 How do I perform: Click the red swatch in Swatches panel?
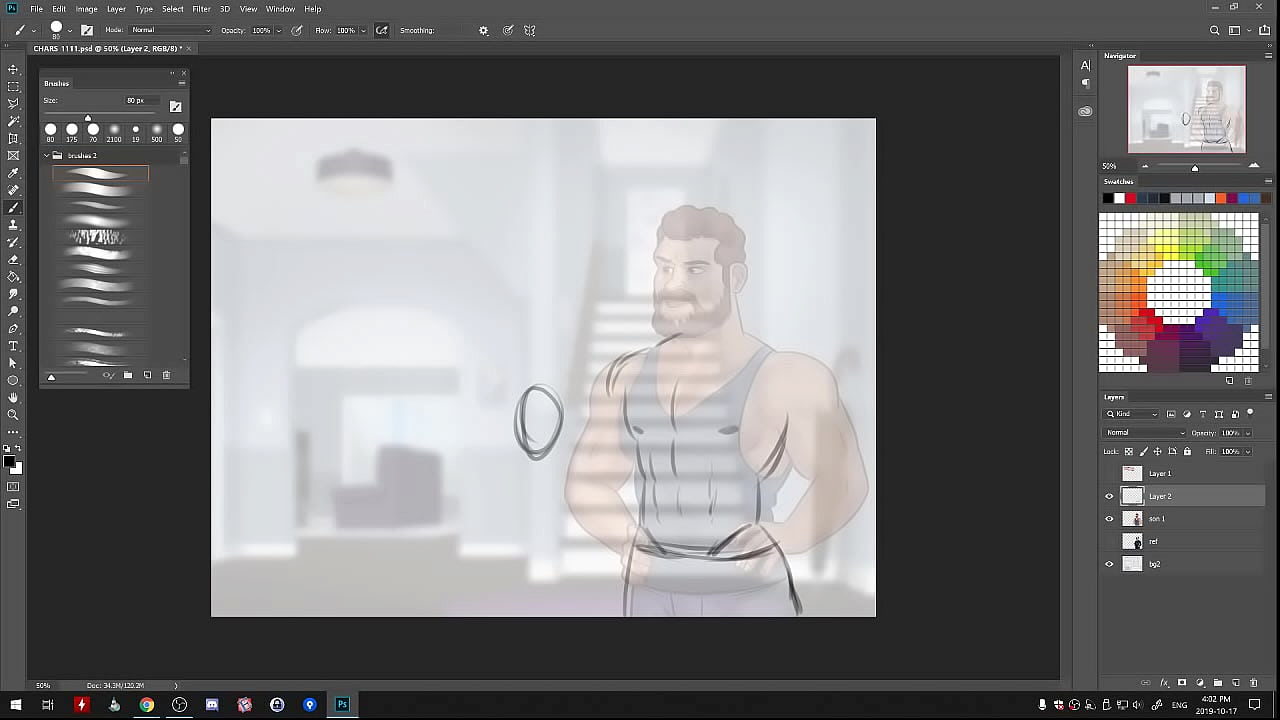tap(1131, 198)
